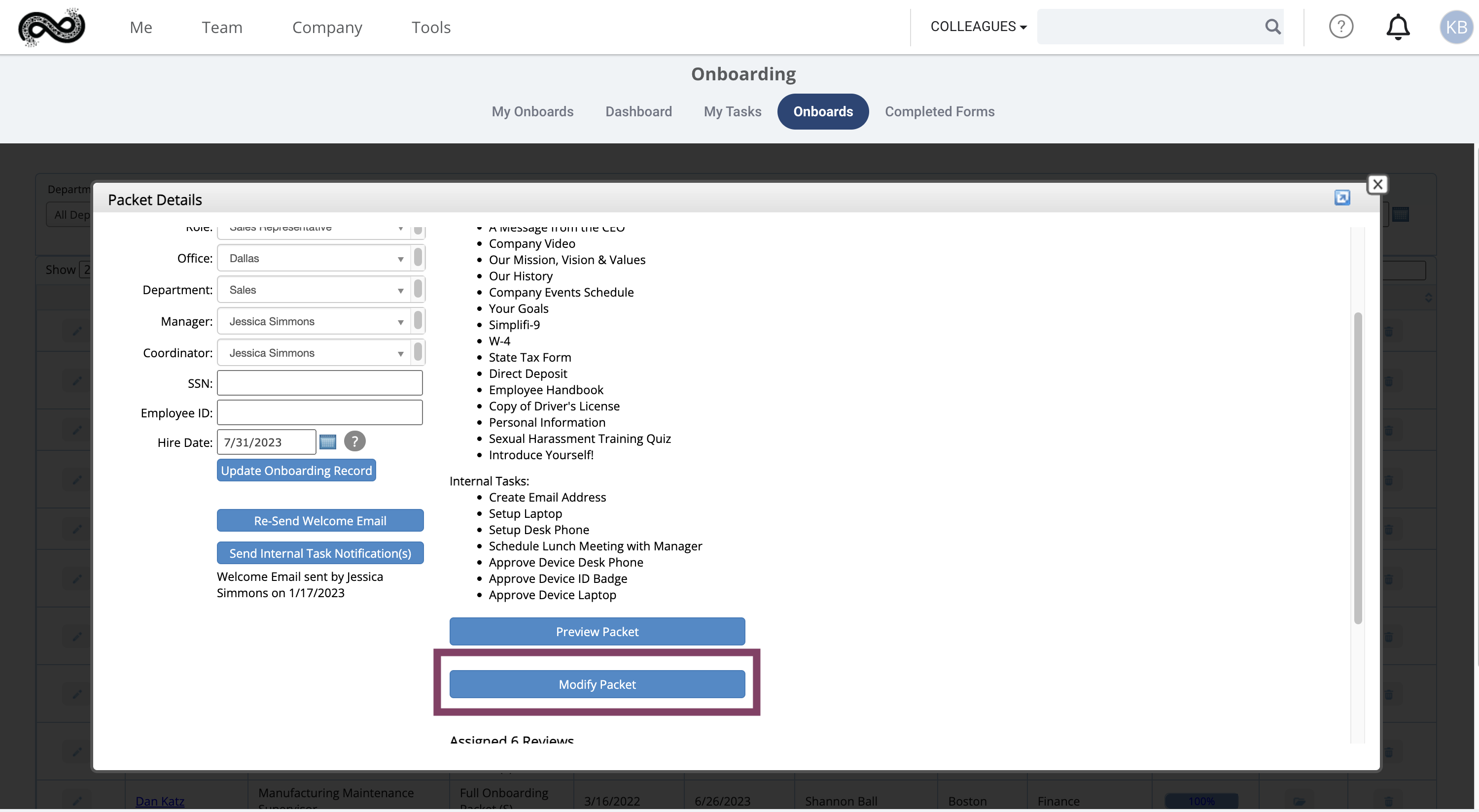The height and width of the screenshot is (812, 1479).
Task: Click the Dan Katz link in background table
Action: (x=160, y=801)
